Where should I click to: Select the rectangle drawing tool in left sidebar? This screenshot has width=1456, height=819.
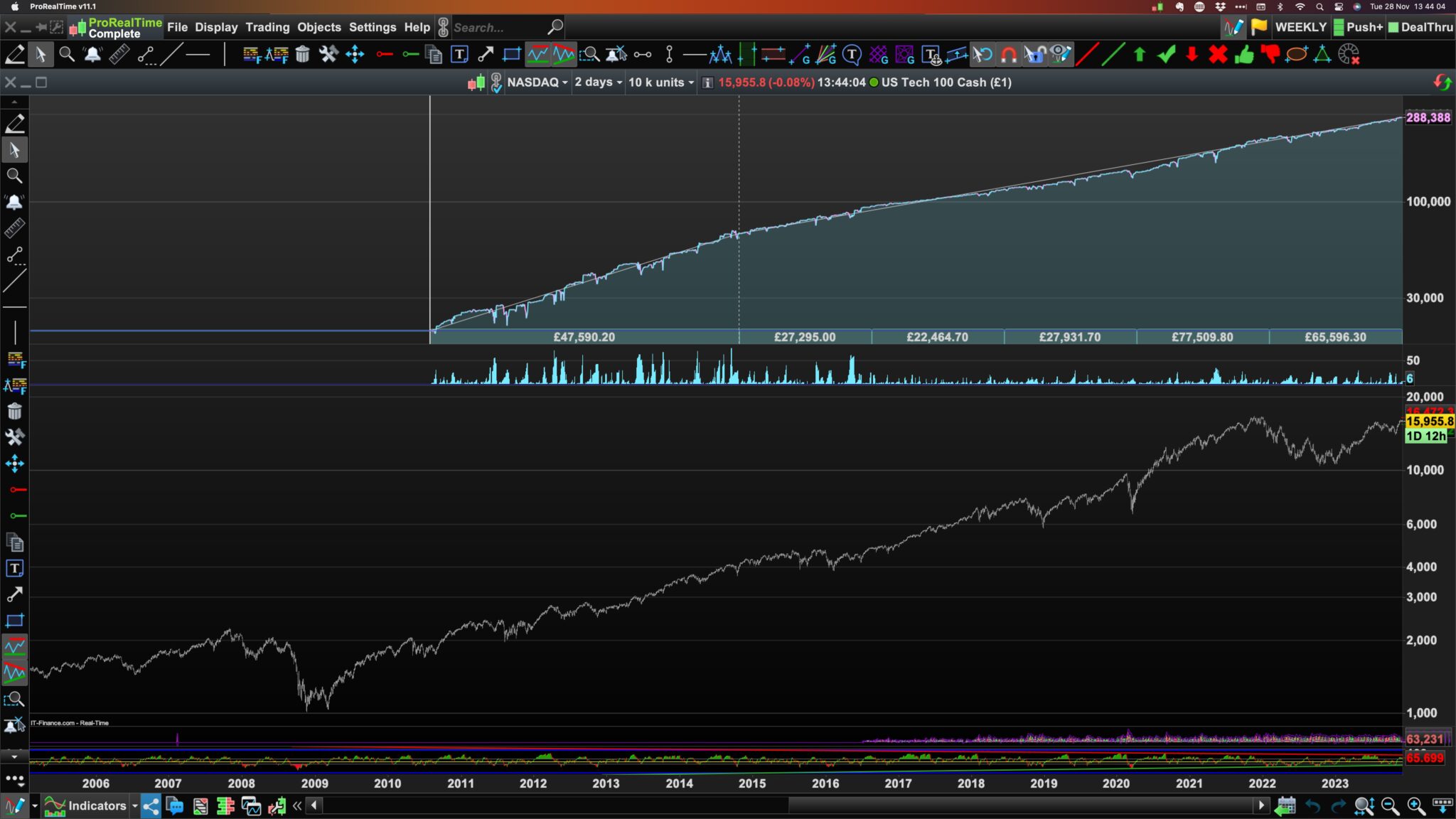pyautogui.click(x=14, y=620)
